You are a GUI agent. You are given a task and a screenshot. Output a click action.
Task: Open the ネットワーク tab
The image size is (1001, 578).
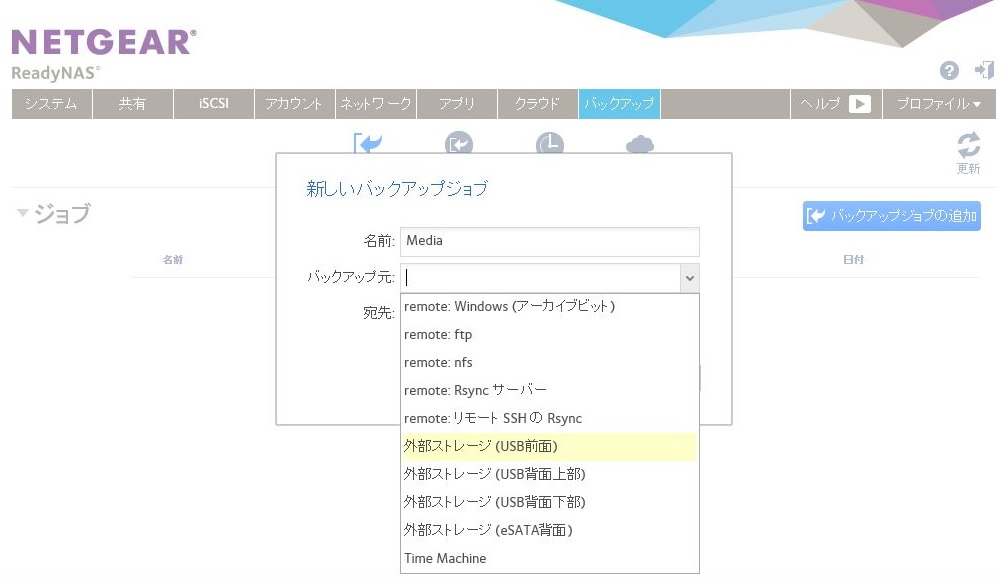pyautogui.click(x=375, y=104)
